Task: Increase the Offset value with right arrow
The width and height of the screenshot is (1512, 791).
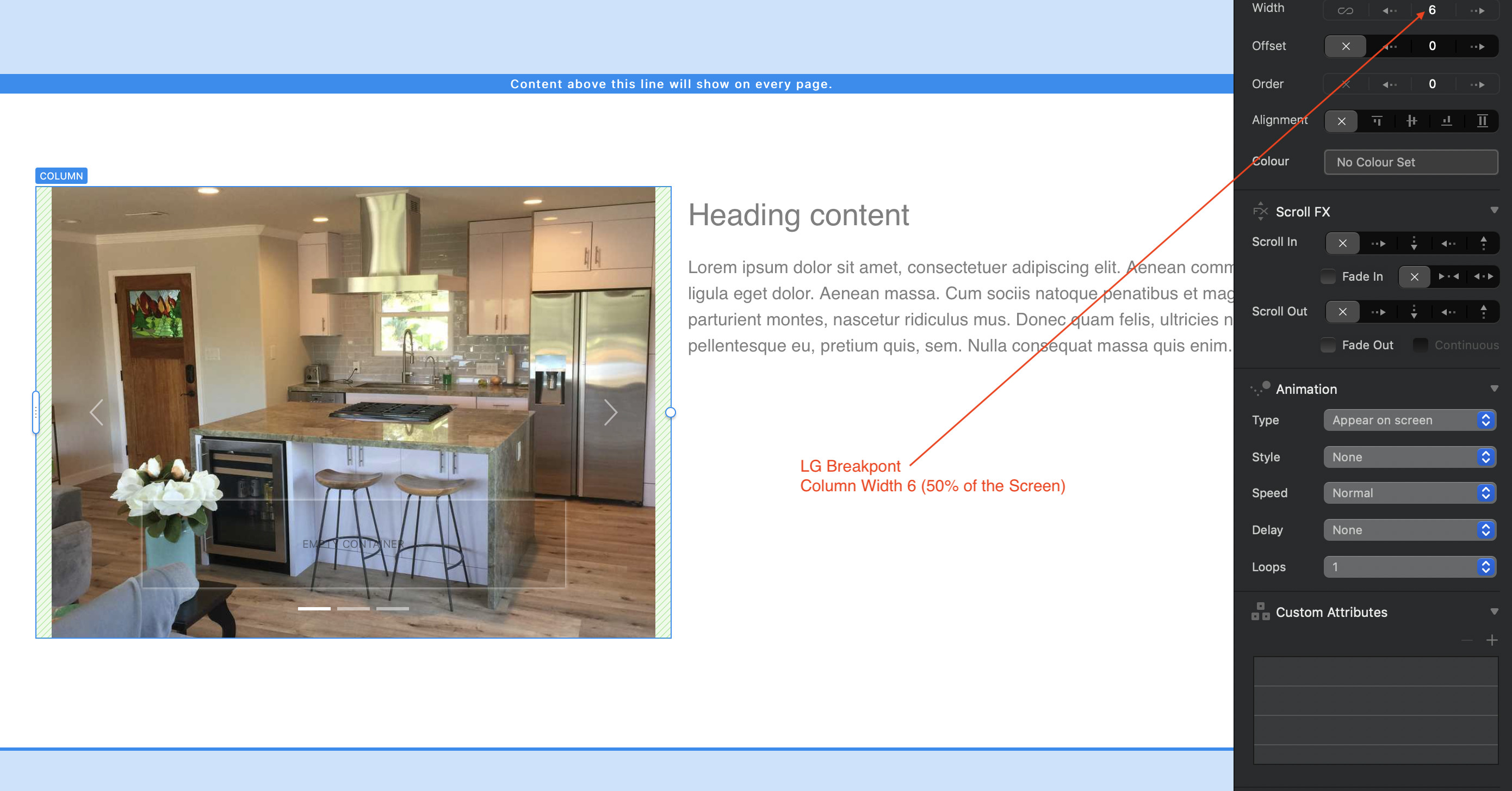Action: pos(1477,46)
